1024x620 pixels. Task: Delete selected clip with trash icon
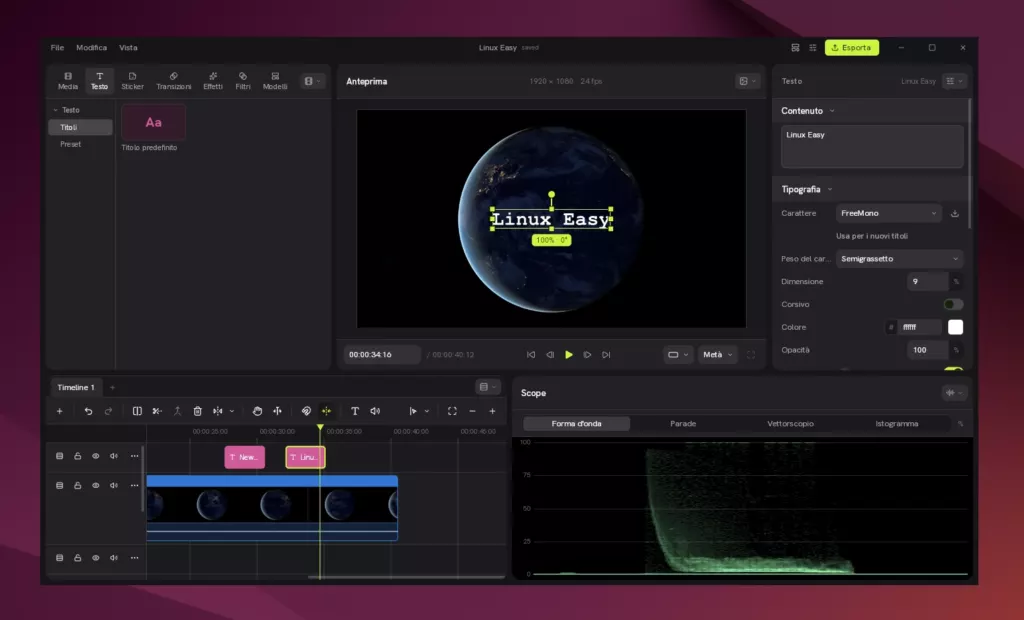point(197,411)
